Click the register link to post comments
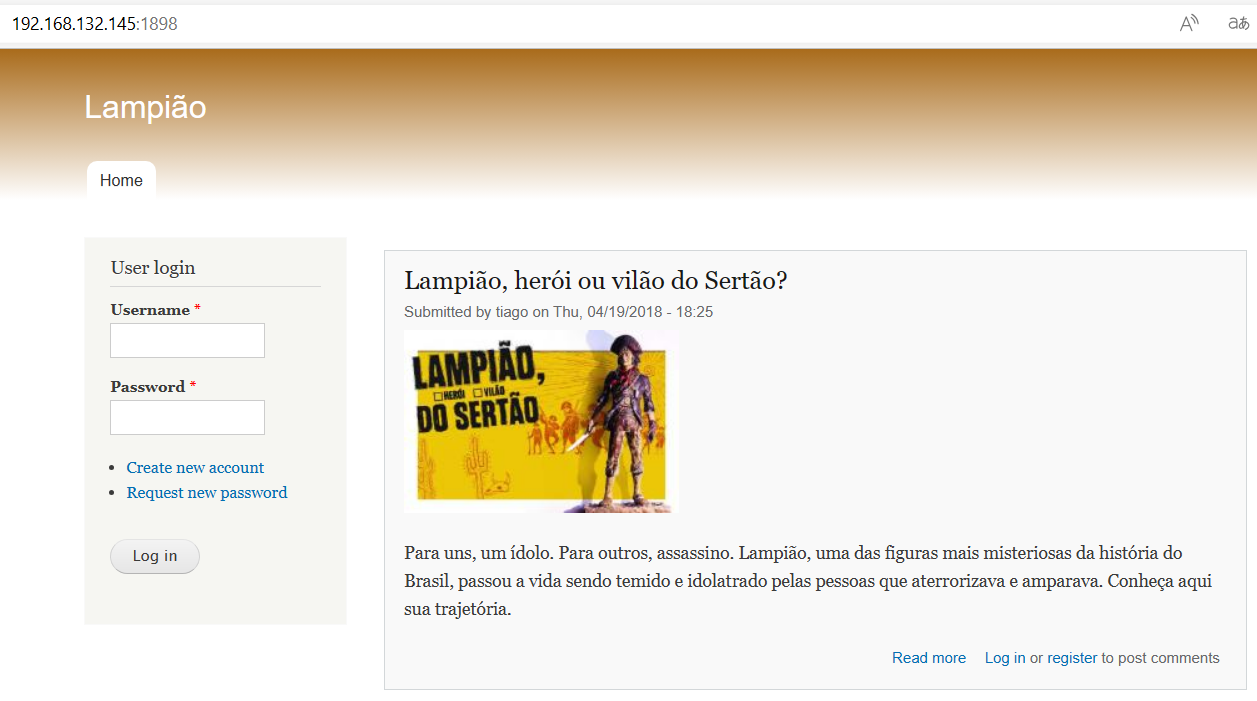This screenshot has width=1257, height=701. tap(1072, 658)
